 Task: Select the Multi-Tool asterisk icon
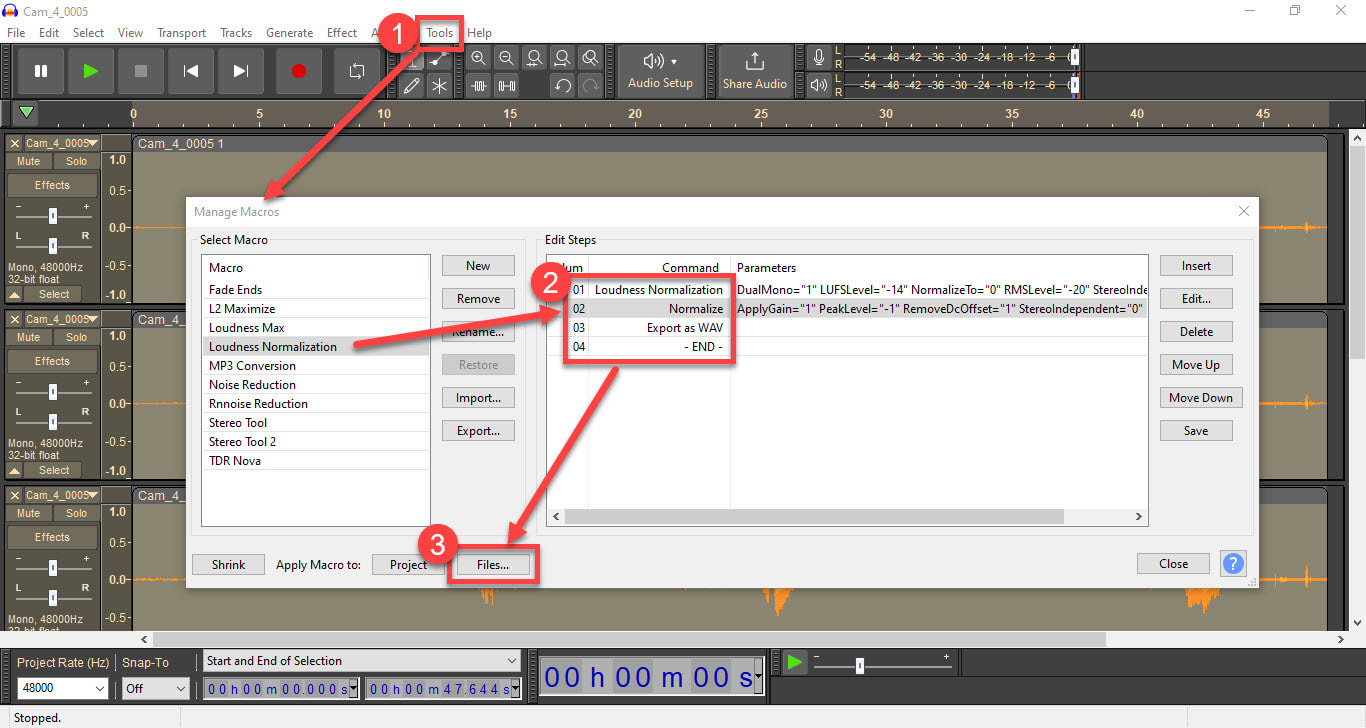[439, 86]
